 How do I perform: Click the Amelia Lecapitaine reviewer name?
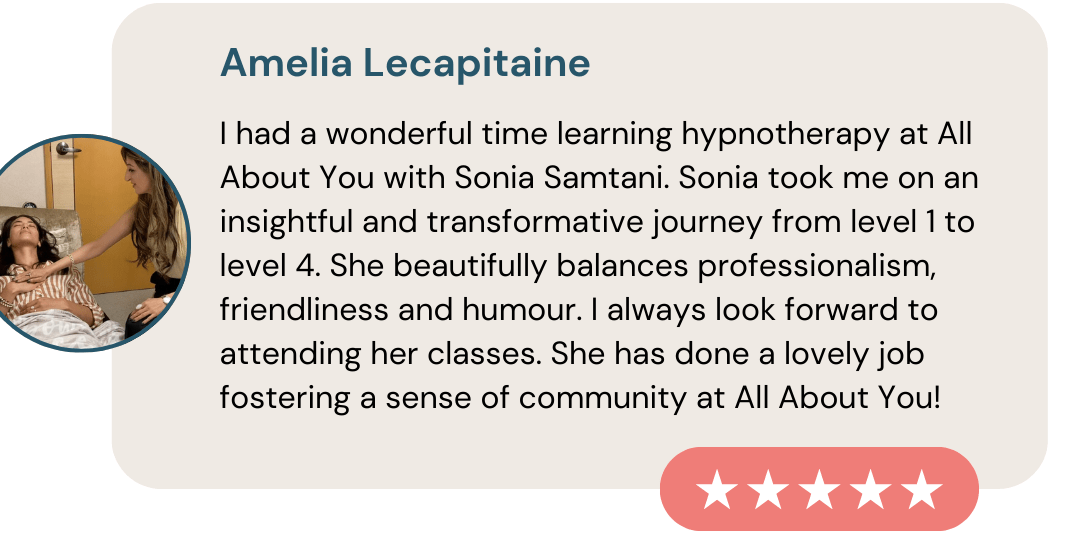coord(405,64)
